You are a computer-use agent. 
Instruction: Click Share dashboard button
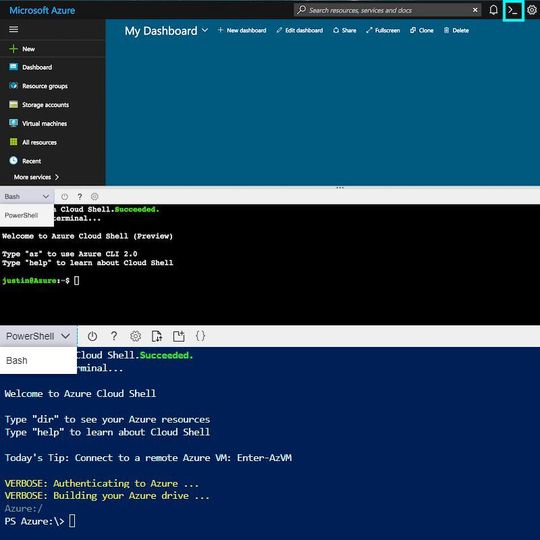pyautogui.click(x=344, y=30)
